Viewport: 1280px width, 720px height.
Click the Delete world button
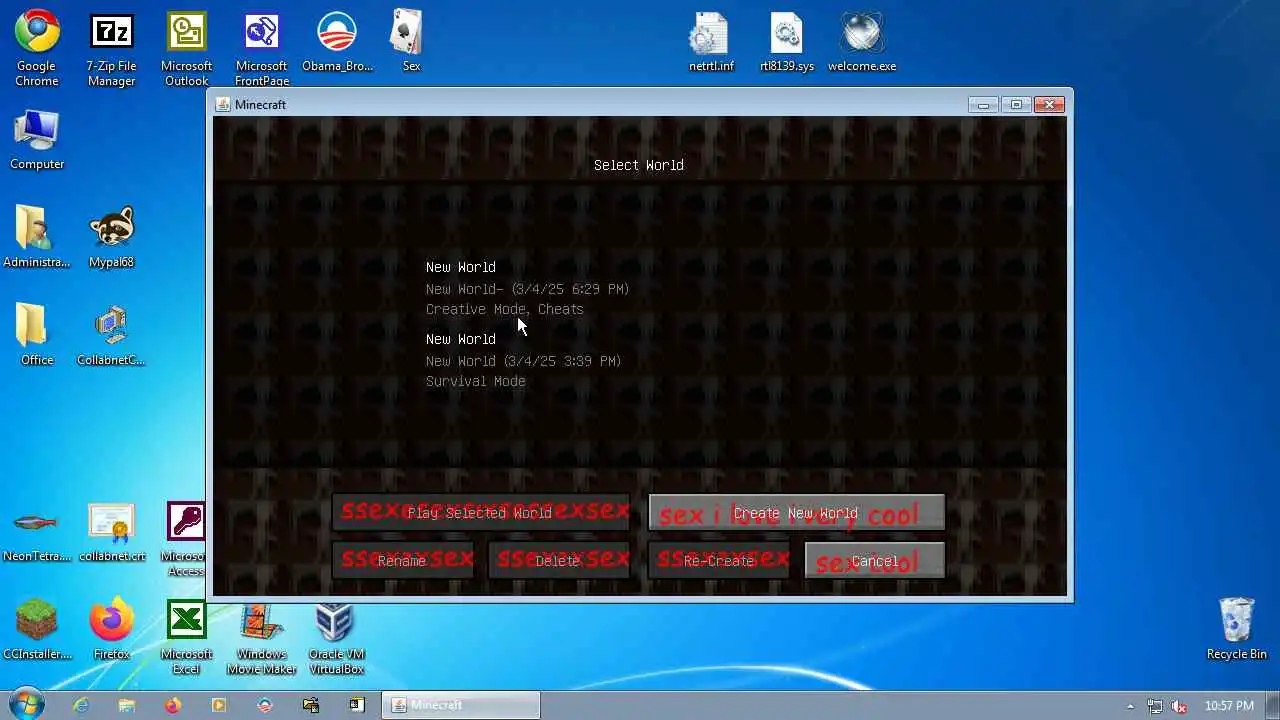point(558,561)
